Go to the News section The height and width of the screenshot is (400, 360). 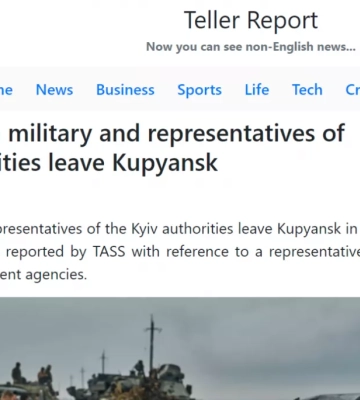coord(54,90)
